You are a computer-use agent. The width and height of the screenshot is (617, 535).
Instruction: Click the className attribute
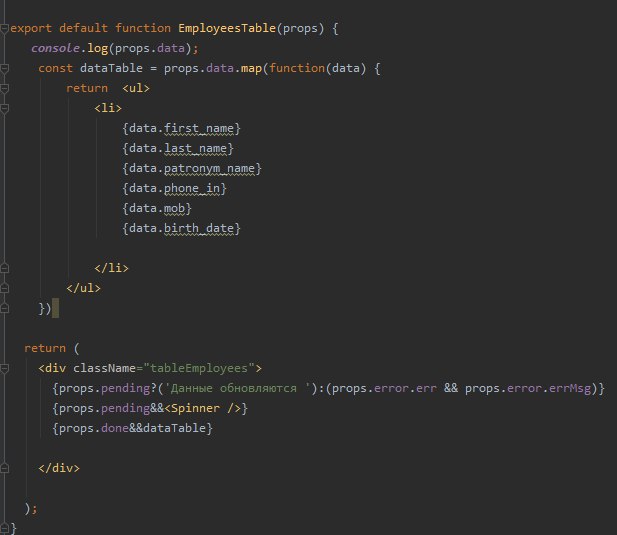pyautogui.click(x=104, y=369)
